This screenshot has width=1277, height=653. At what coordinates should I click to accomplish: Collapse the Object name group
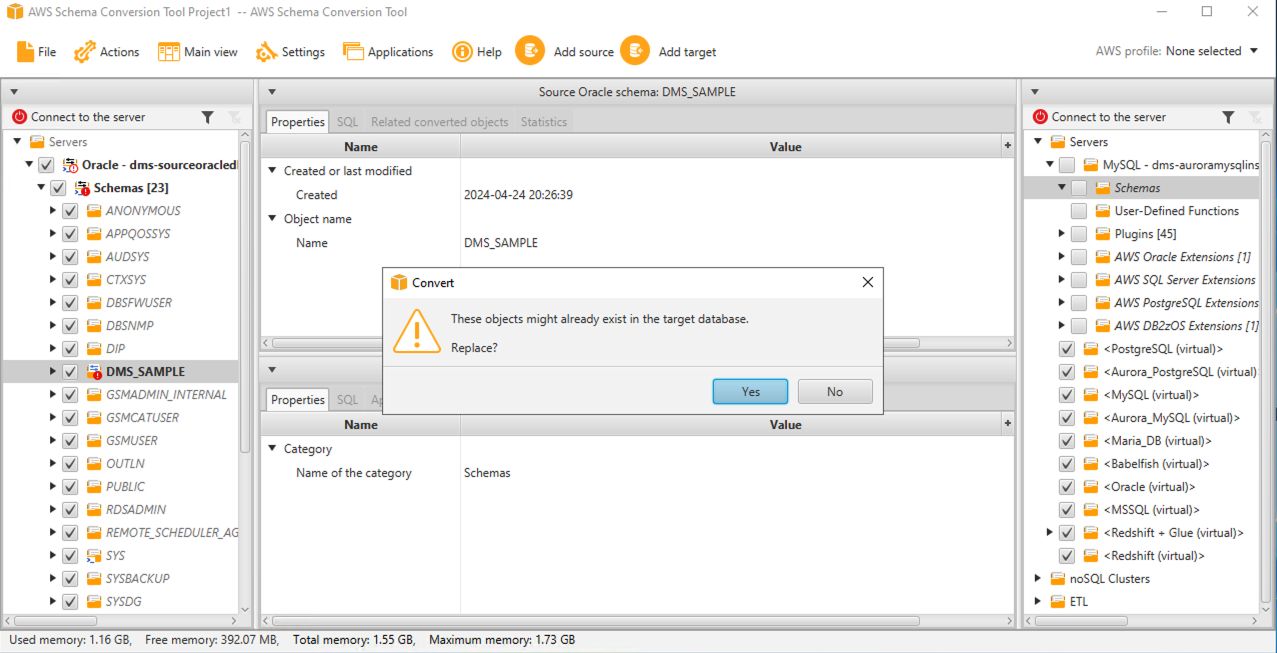(x=272, y=219)
